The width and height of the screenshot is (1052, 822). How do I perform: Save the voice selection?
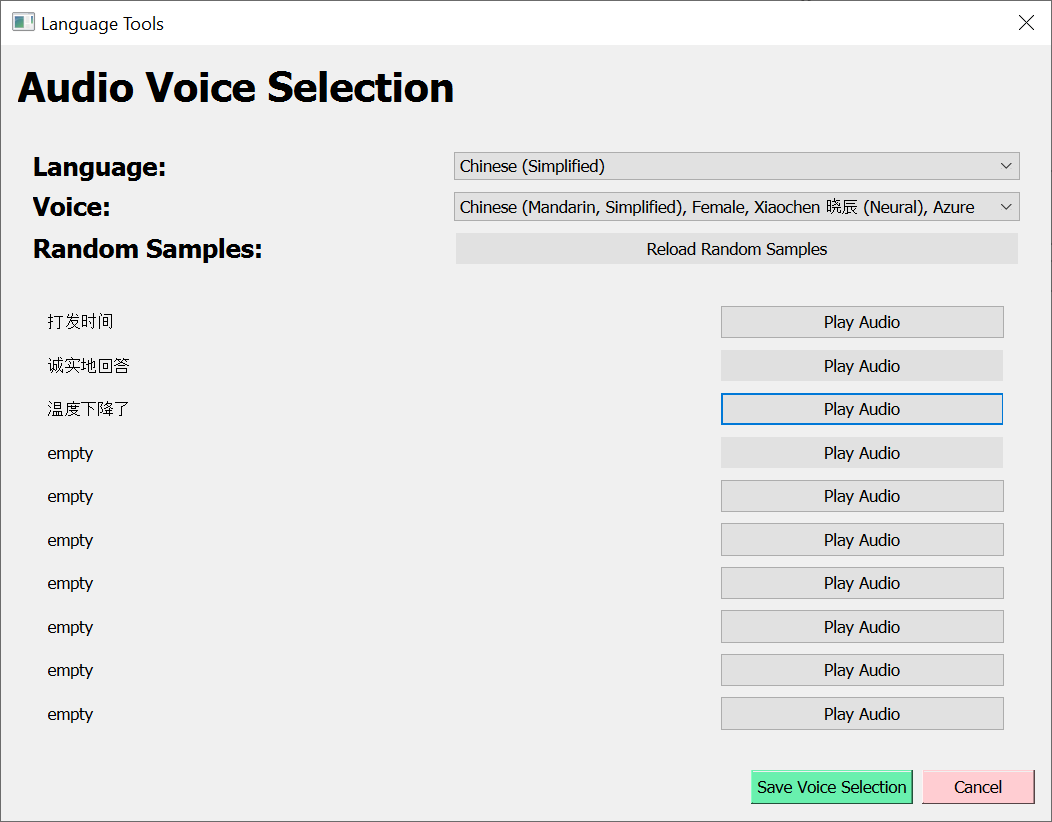click(x=831, y=787)
